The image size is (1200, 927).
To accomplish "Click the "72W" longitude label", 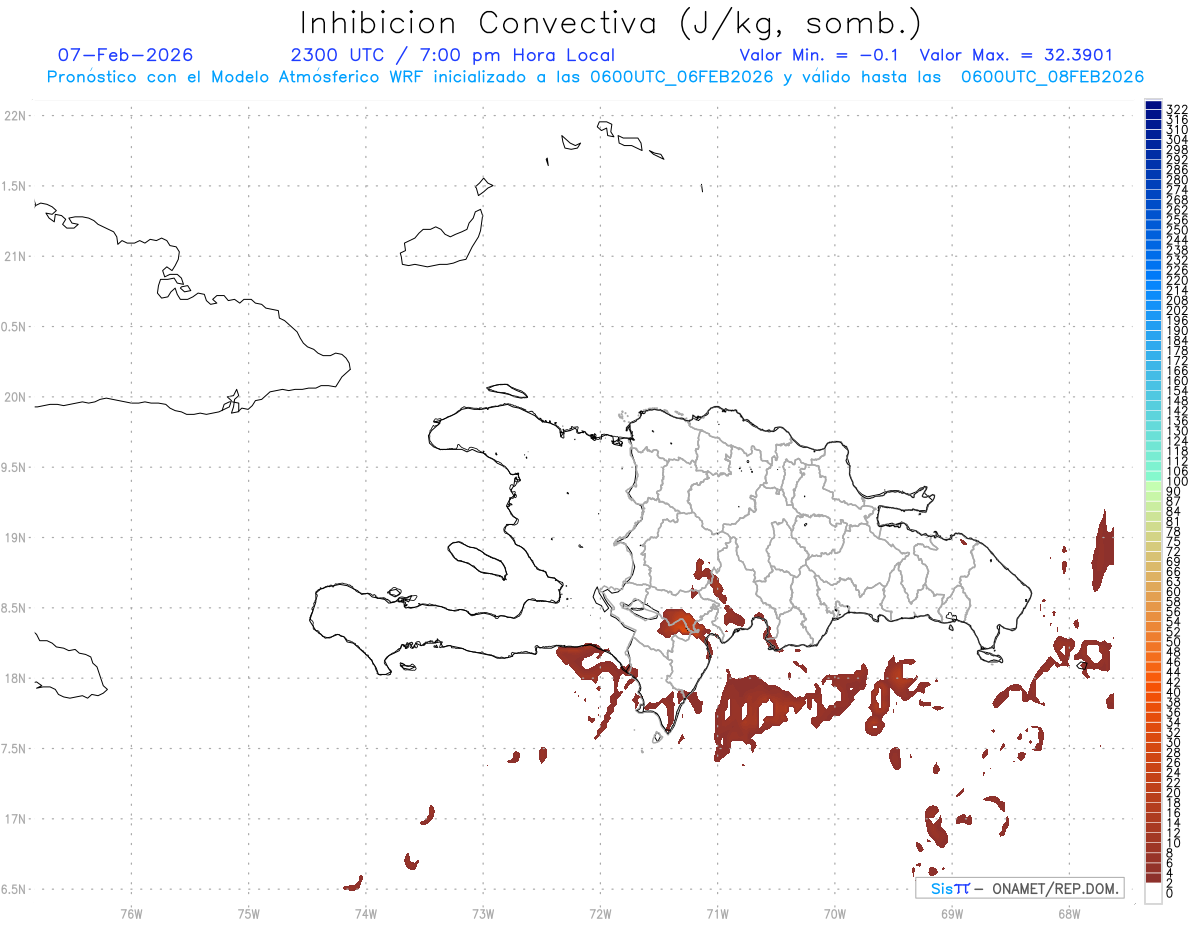I will pos(600,914).
